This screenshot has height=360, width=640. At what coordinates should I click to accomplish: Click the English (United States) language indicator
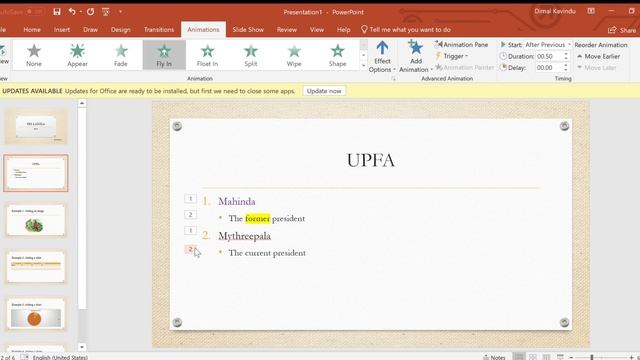coord(60,357)
